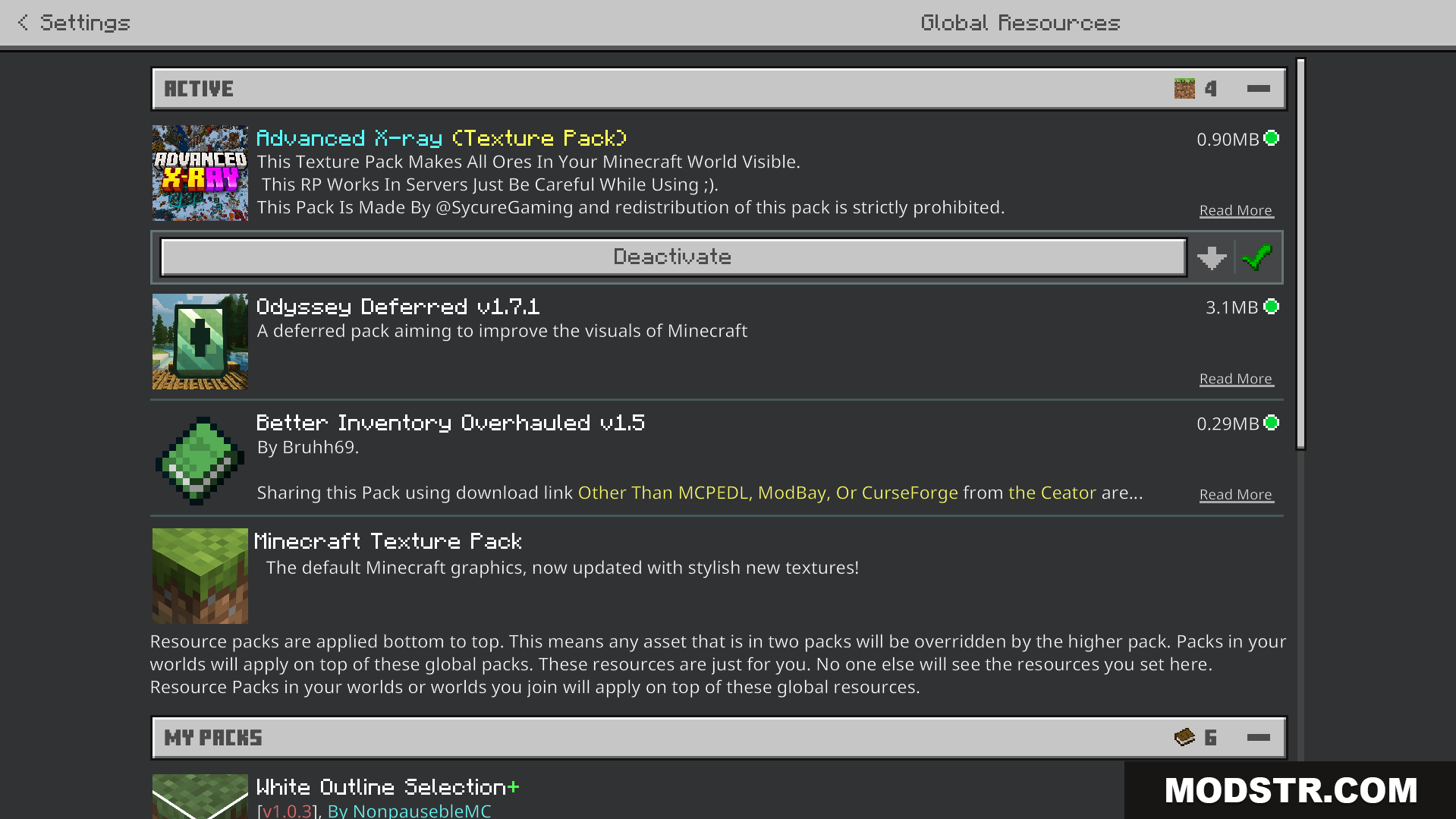Select Better Inventory Overhauled v1.5 title
The image size is (1456, 819).
[x=451, y=423]
